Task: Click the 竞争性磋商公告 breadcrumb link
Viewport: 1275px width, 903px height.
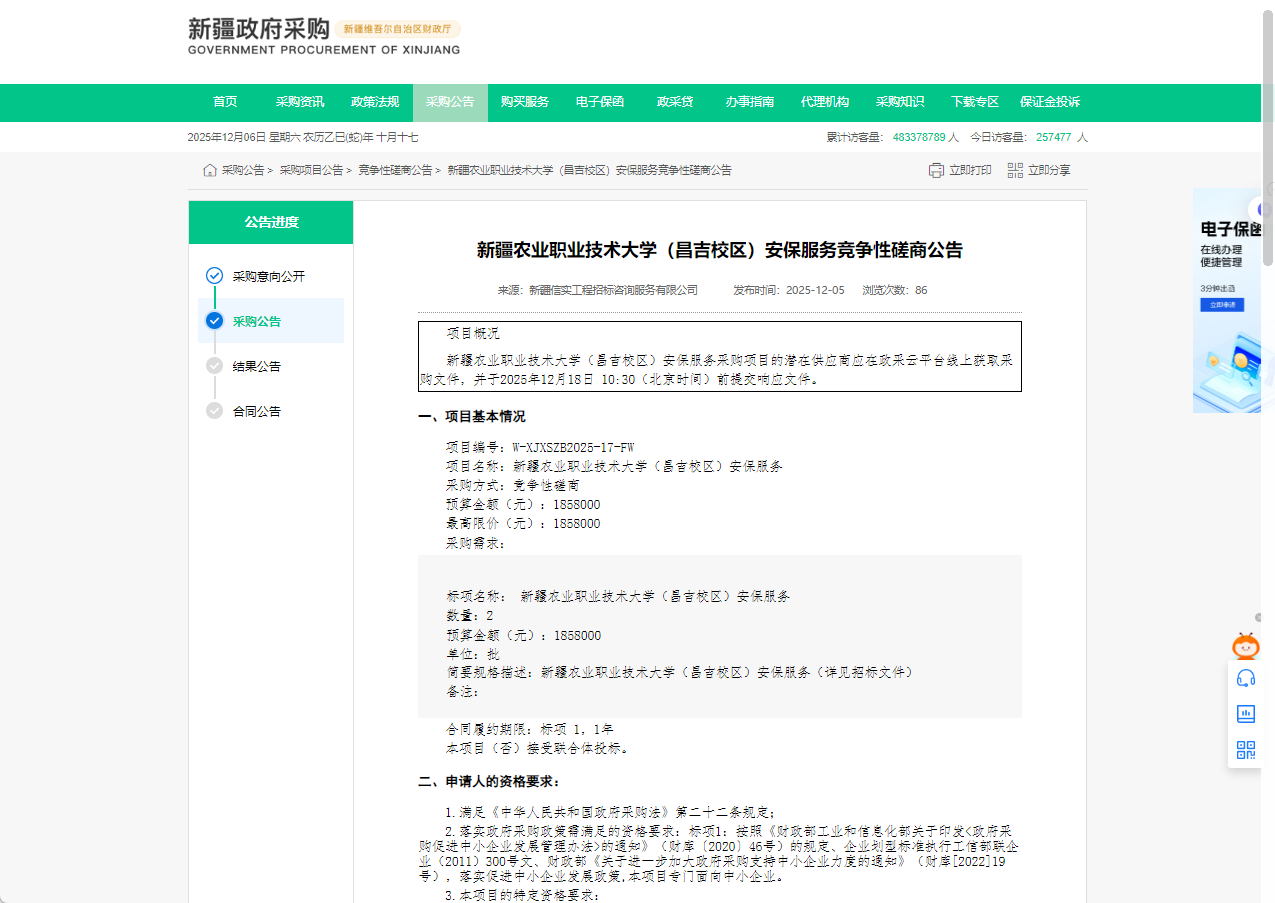Action: click(395, 171)
